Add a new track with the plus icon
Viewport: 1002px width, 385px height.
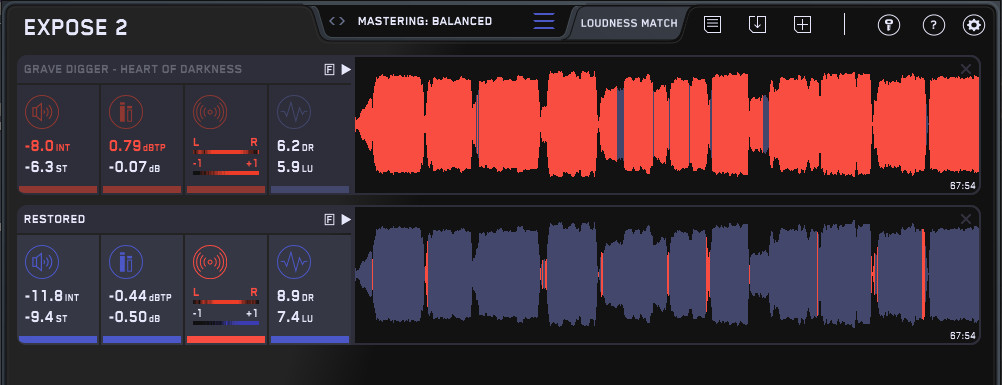[x=803, y=25]
